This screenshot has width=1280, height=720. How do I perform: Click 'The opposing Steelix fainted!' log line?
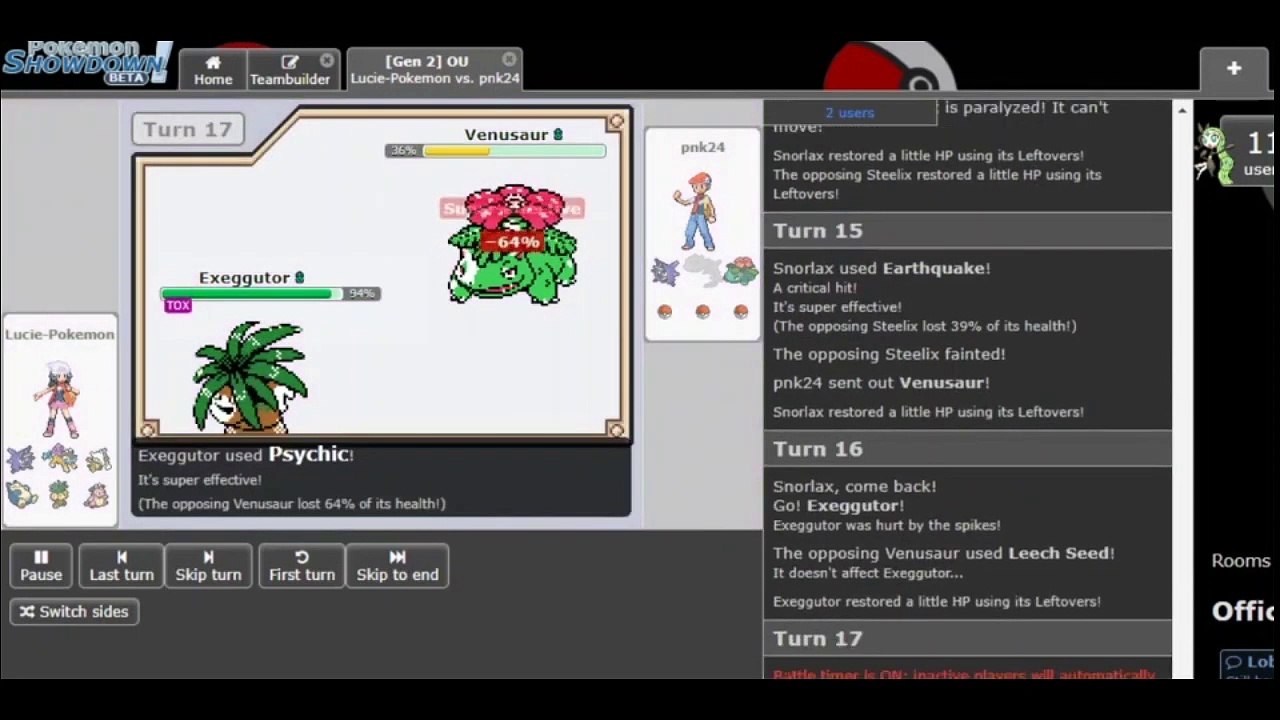click(889, 354)
